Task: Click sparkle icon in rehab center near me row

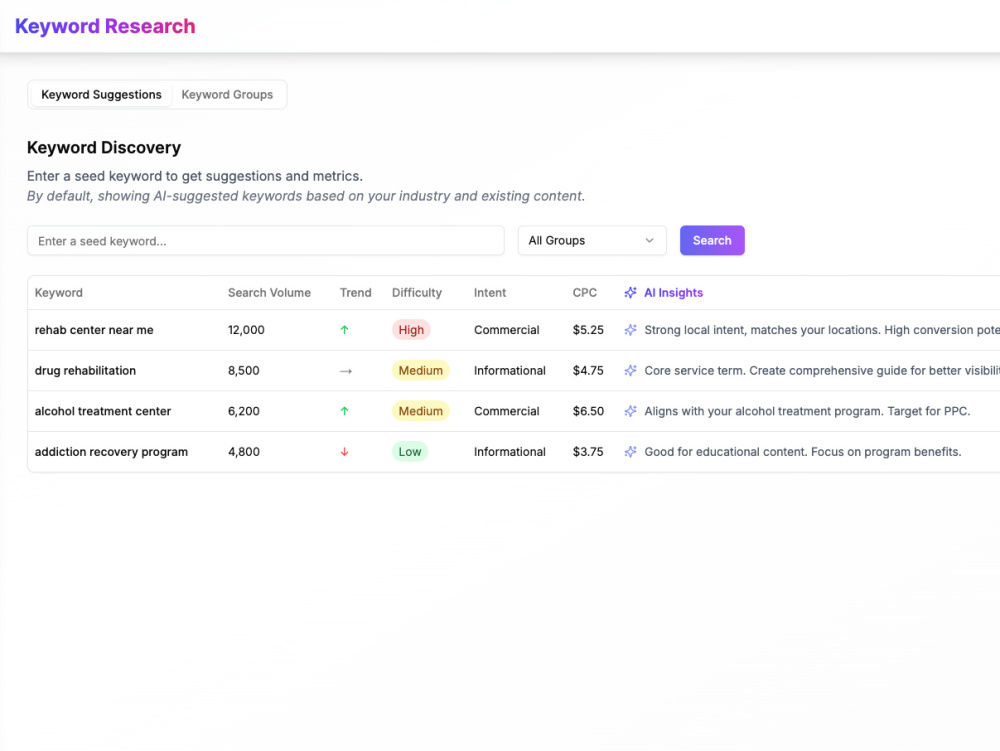Action: pos(630,330)
